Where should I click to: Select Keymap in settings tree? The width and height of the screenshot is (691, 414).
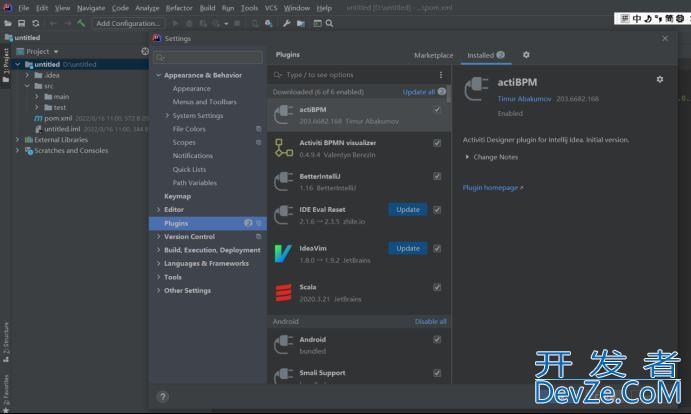click(x=177, y=196)
